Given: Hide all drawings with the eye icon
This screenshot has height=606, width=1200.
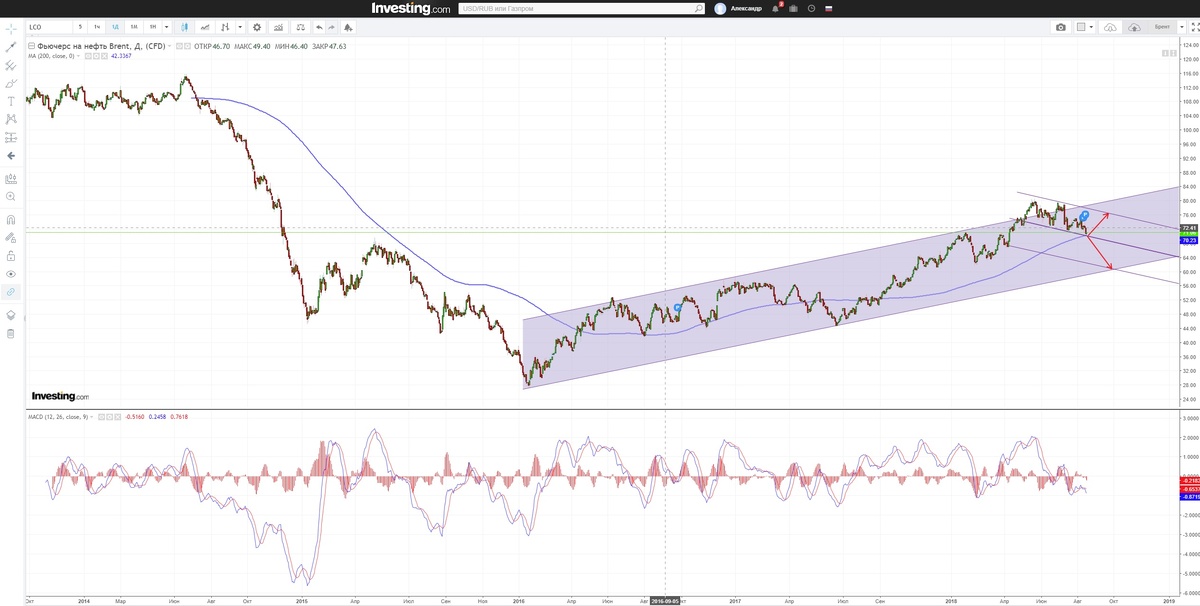Looking at the screenshot, I should point(11,273).
